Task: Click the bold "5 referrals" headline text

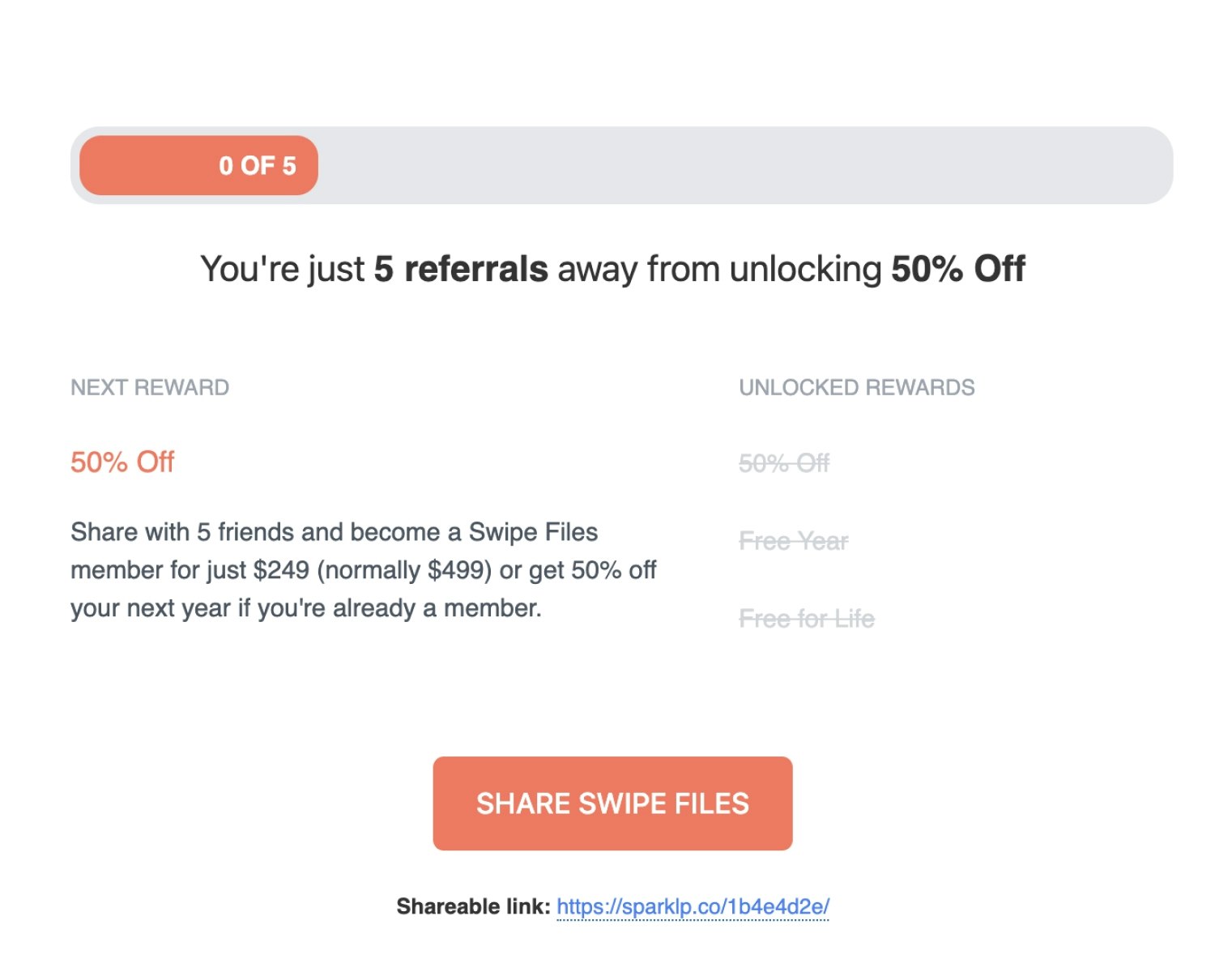Action: (460, 269)
